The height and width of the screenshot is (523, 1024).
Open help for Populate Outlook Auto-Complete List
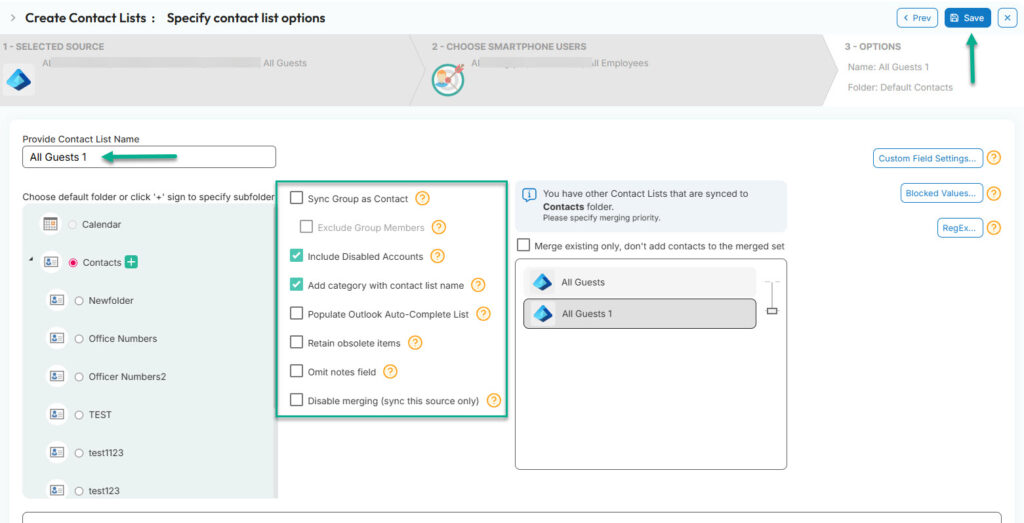point(483,313)
